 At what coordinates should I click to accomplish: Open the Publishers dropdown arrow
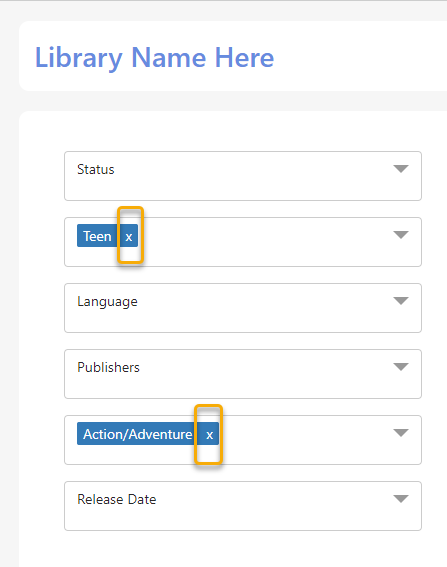401,367
